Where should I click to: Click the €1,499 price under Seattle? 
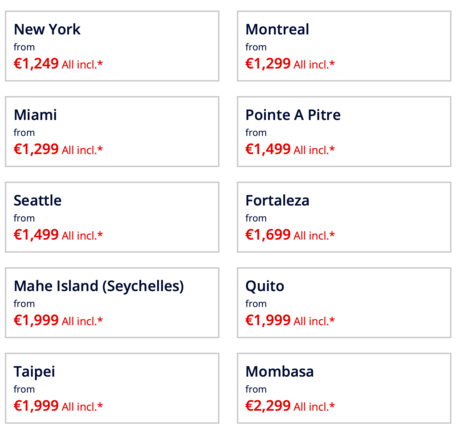pos(36,235)
